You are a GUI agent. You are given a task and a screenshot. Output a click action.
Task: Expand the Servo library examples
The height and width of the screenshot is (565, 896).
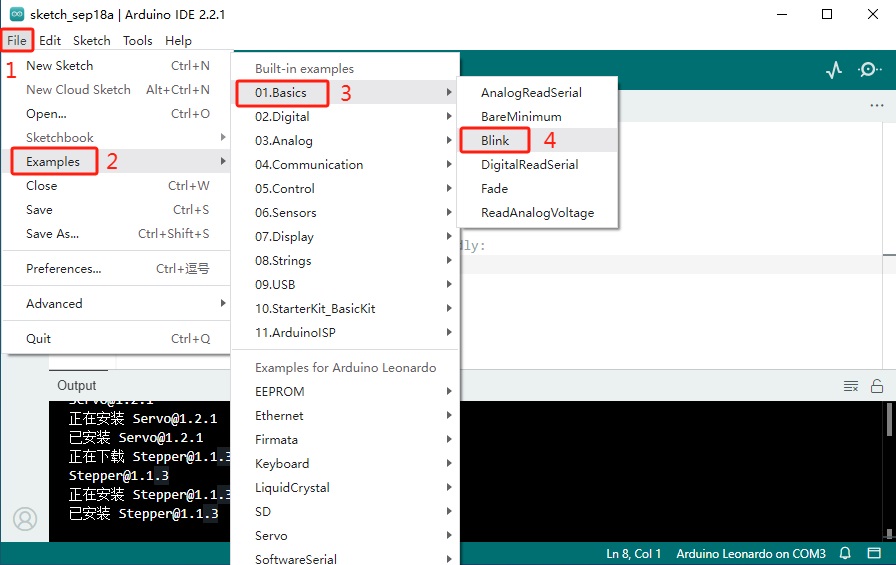pyautogui.click(x=345, y=535)
